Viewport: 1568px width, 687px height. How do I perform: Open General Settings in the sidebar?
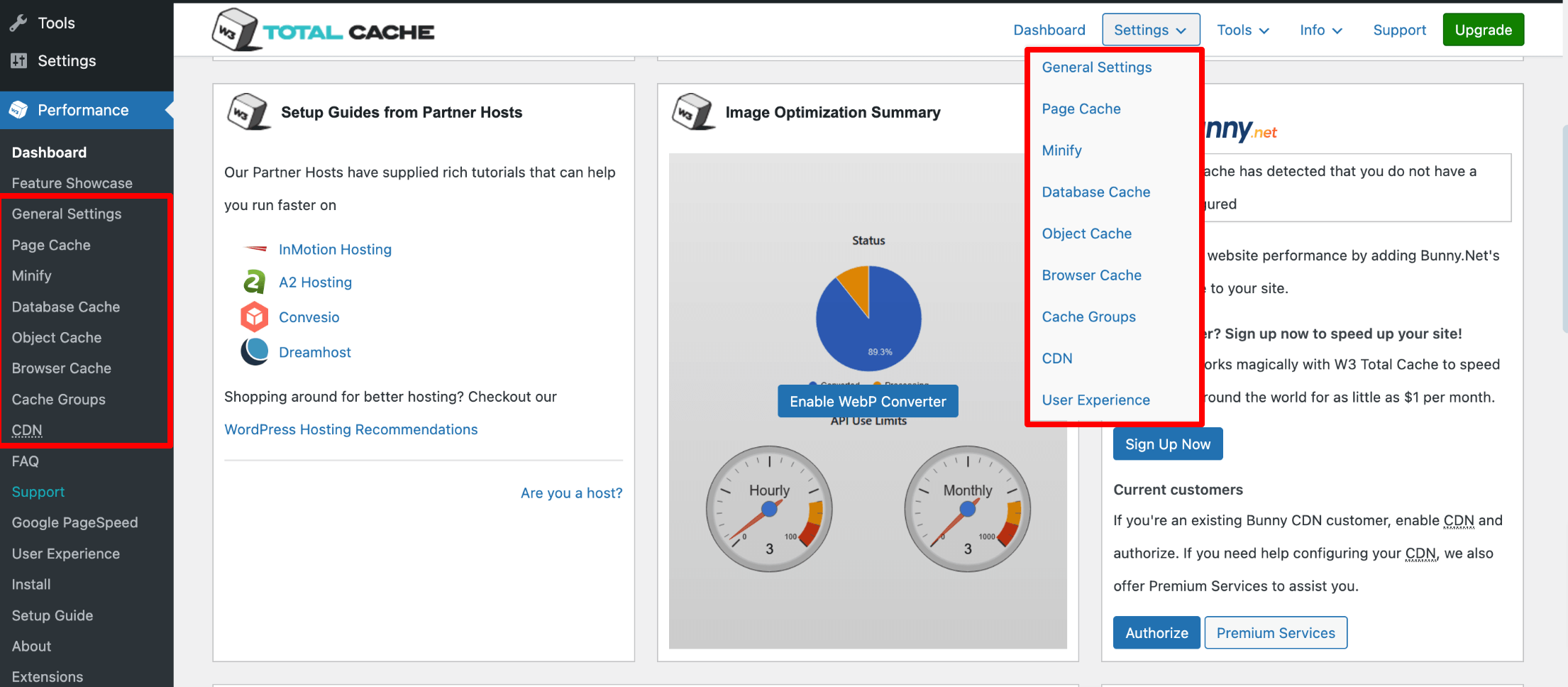click(67, 214)
